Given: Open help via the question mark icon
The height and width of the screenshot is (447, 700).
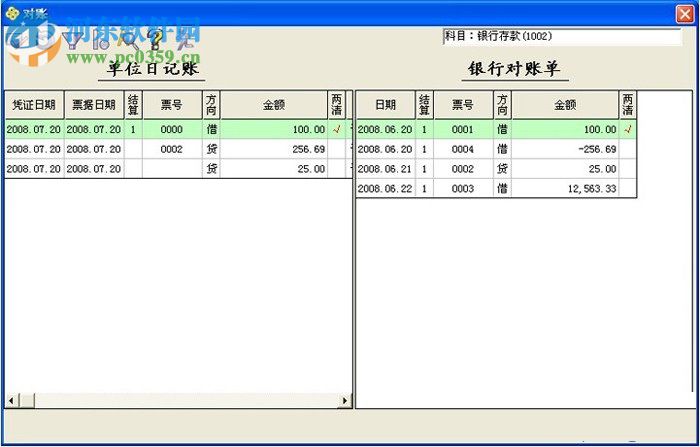Looking at the screenshot, I should tap(155, 41).
